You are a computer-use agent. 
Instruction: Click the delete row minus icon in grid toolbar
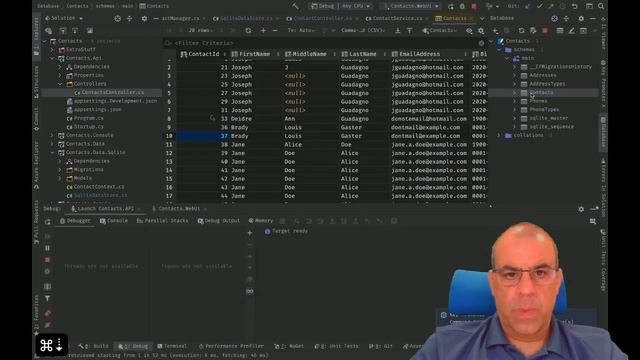point(275,31)
